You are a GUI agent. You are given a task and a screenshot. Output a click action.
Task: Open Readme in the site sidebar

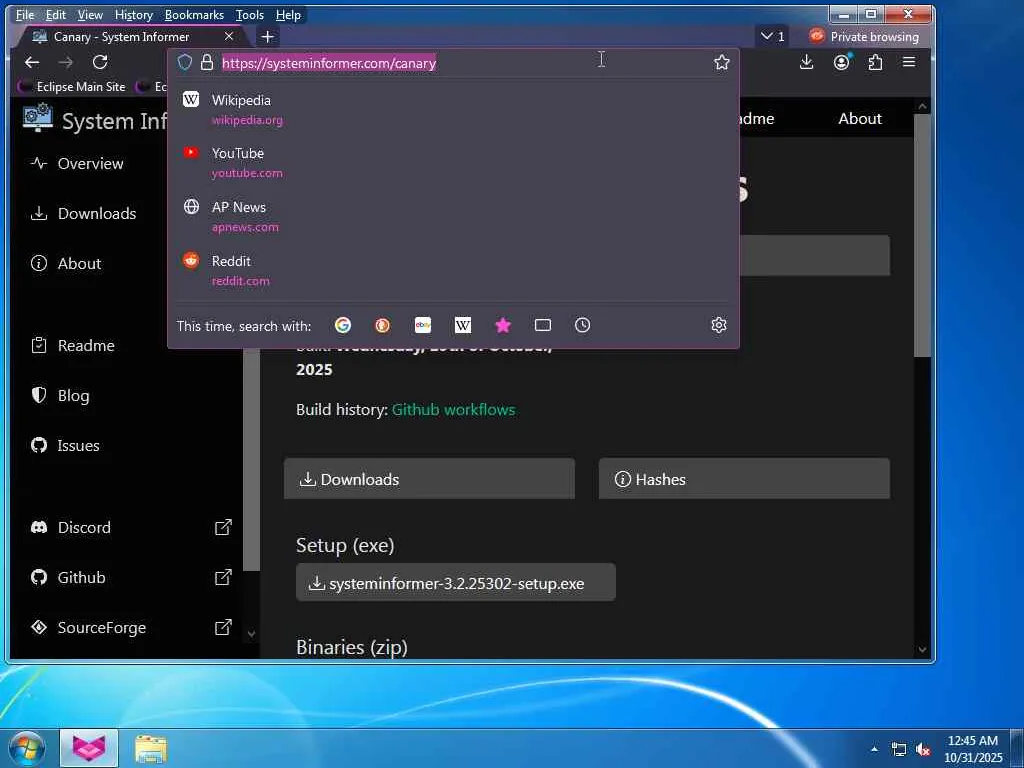pos(72,345)
